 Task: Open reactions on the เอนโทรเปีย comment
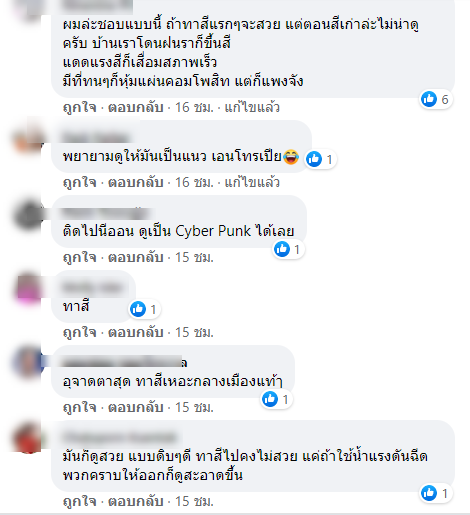(x=321, y=159)
